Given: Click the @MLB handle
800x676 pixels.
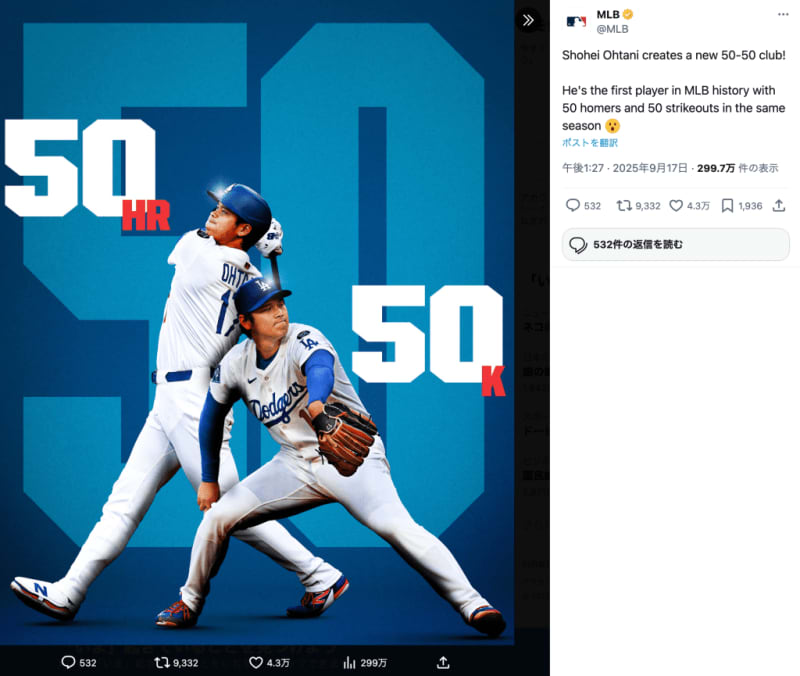Looking at the screenshot, I should [x=612, y=30].
